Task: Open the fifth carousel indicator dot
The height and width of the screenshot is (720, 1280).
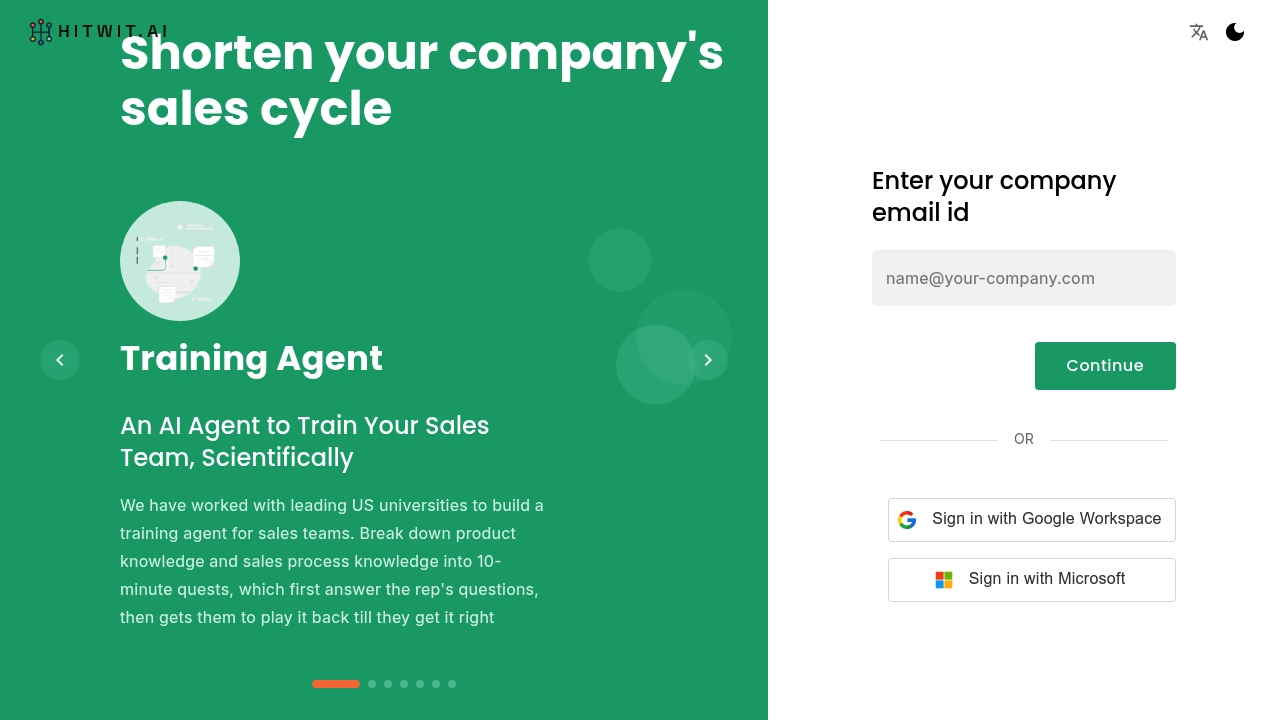Action: click(420, 684)
